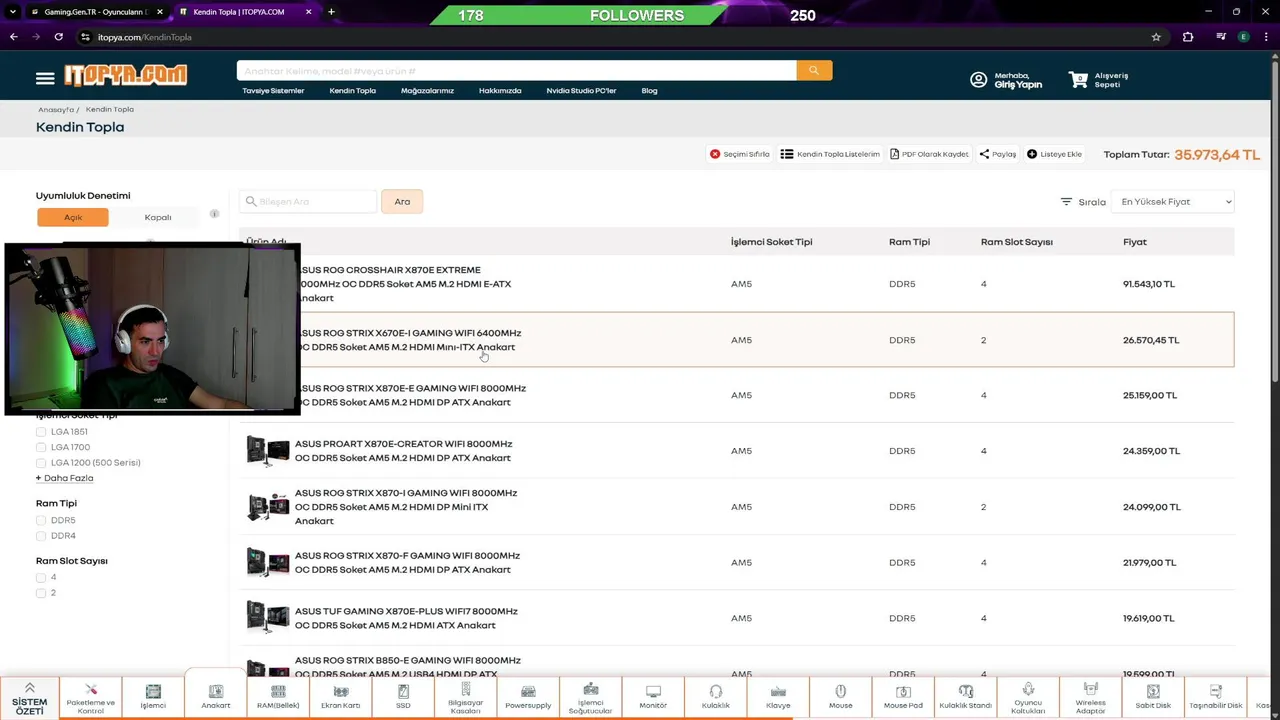Screen dimensions: 1280x720
Task: Set compatibility check to Kapalı
Action: (158, 217)
